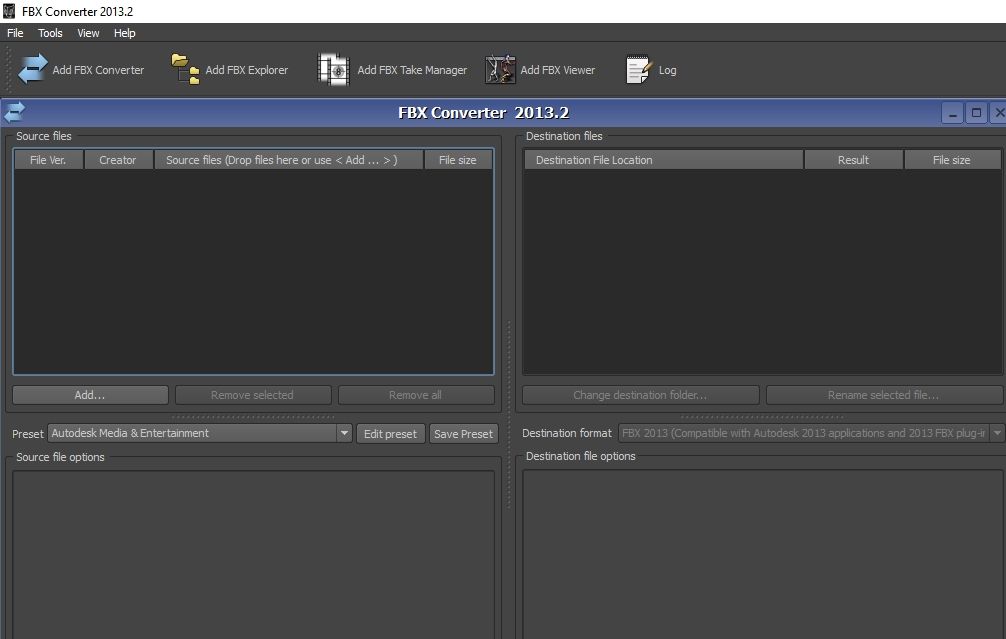The image size is (1006, 639).
Task: Expand the Destination format dropdown
Action: pos(997,433)
